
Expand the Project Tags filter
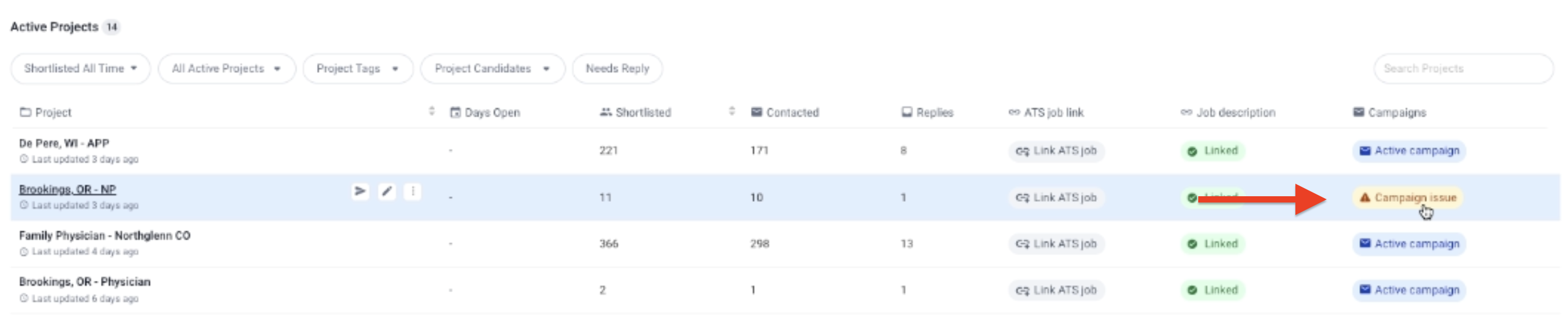[357, 68]
